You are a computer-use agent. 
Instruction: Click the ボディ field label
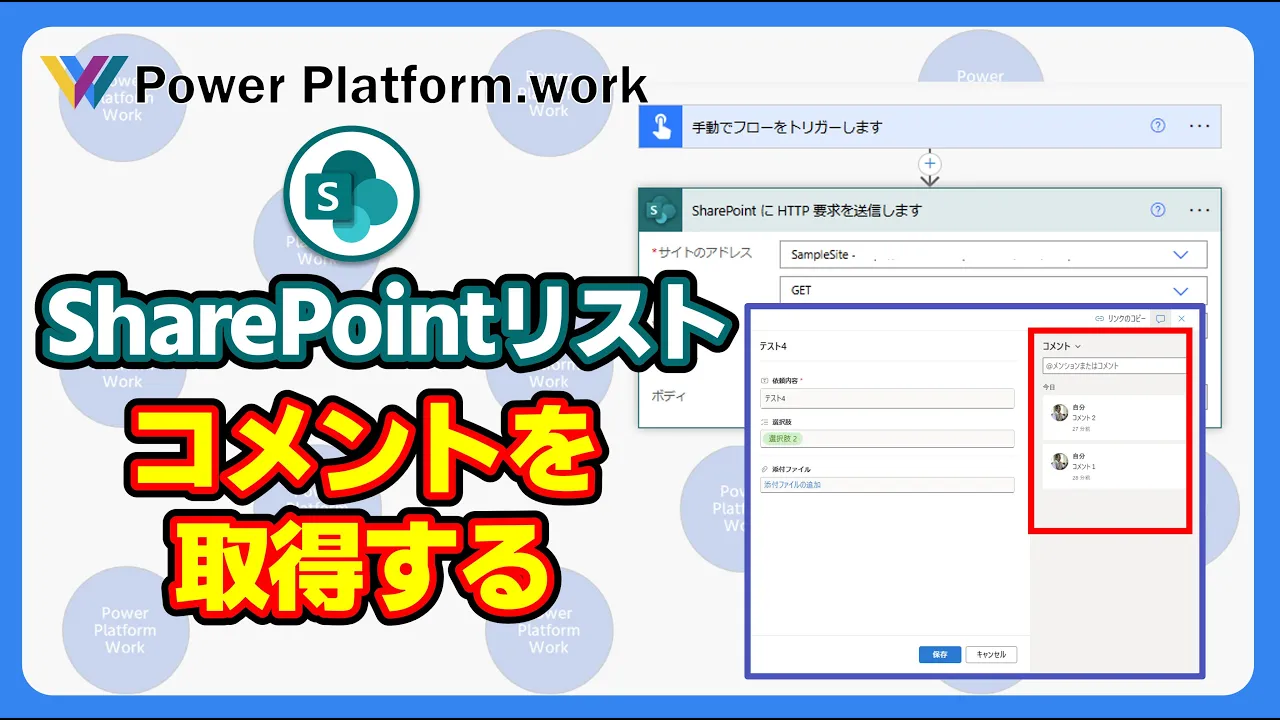coord(668,396)
